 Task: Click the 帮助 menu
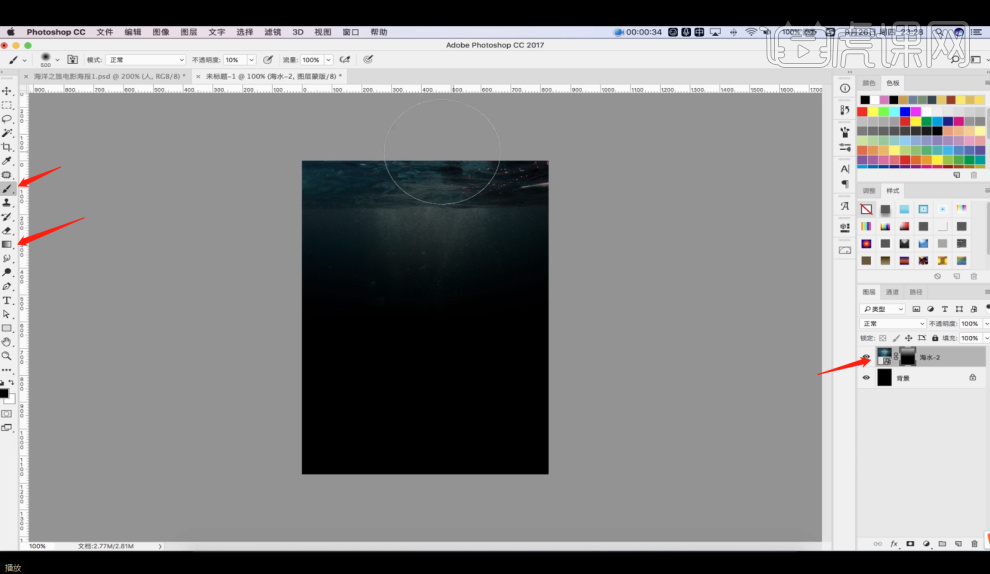pos(379,32)
